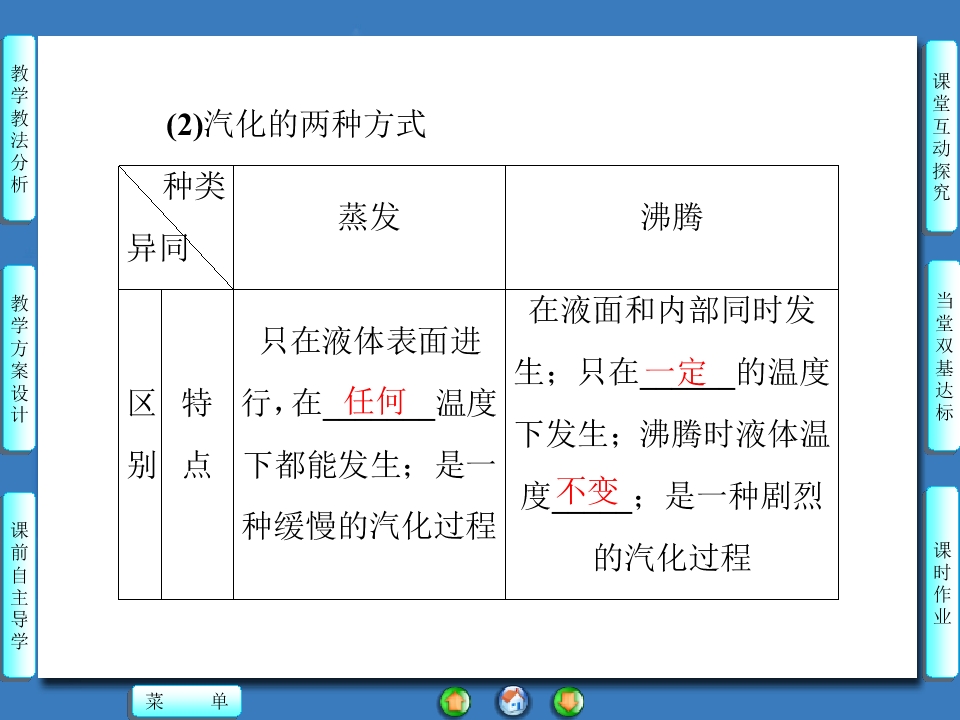Click the home icon at the bottom

tap(513, 701)
